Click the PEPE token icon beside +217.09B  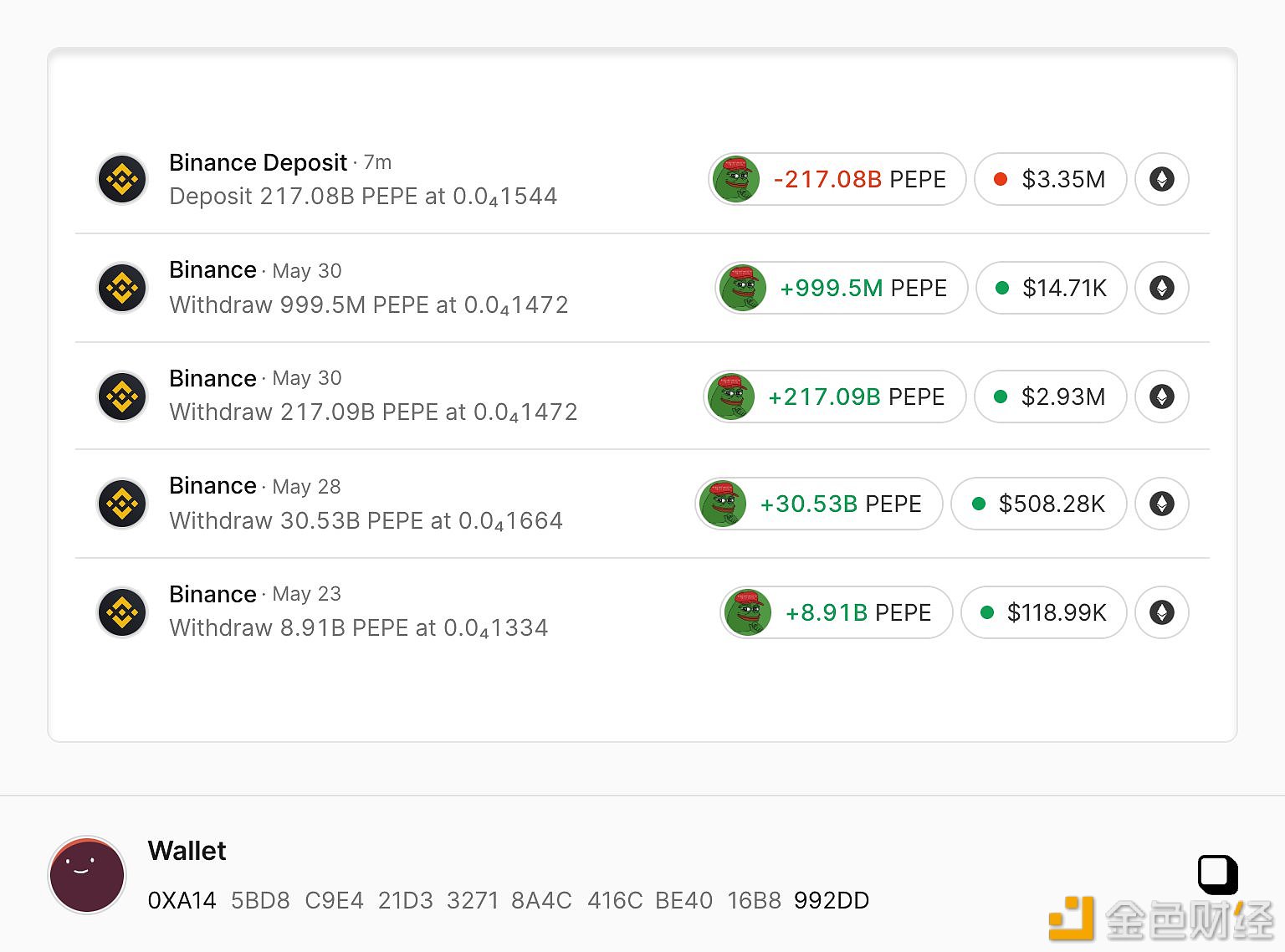tap(731, 397)
